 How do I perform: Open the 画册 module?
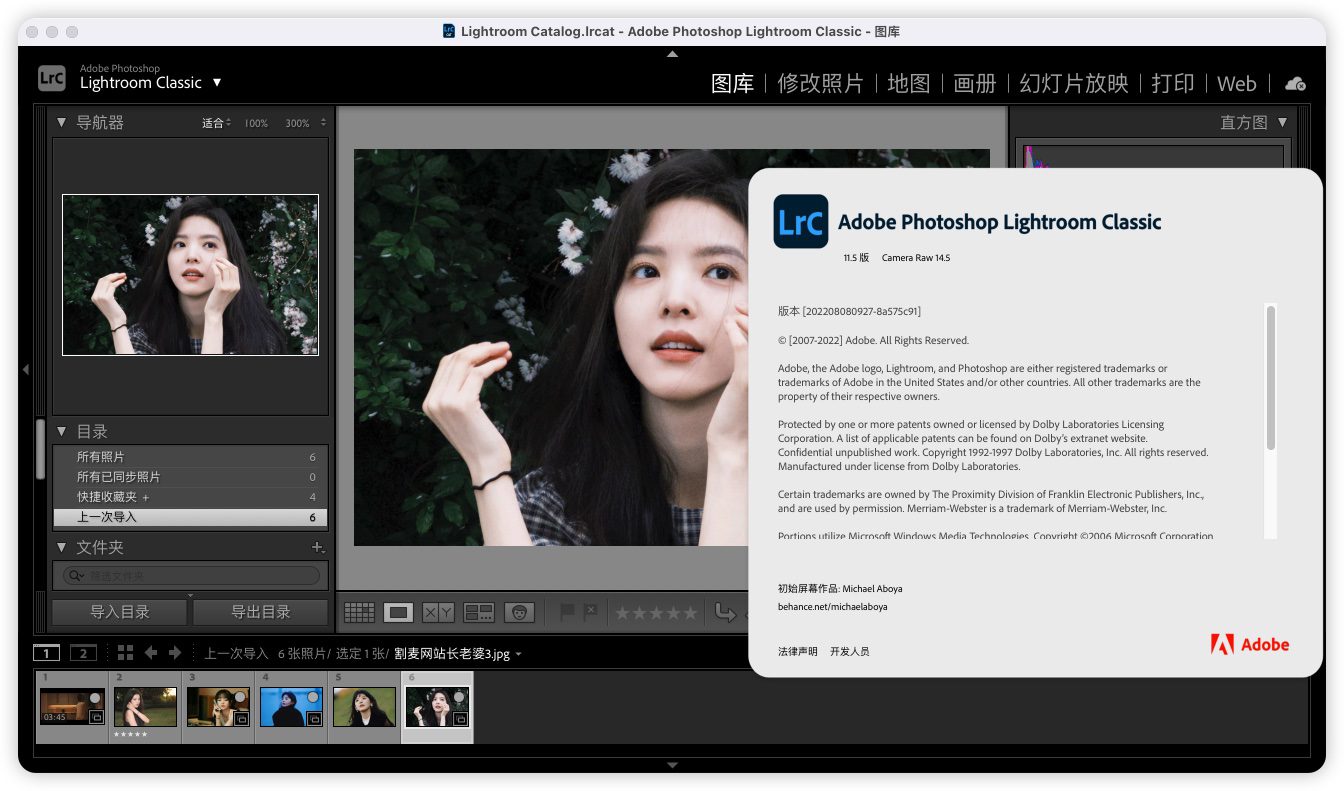coord(975,83)
